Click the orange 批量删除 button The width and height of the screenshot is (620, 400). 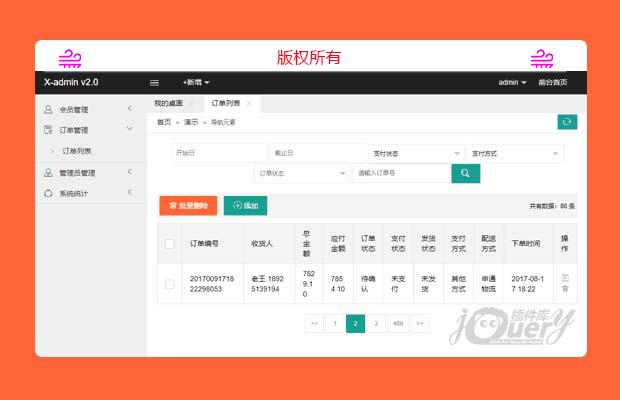(188, 206)
